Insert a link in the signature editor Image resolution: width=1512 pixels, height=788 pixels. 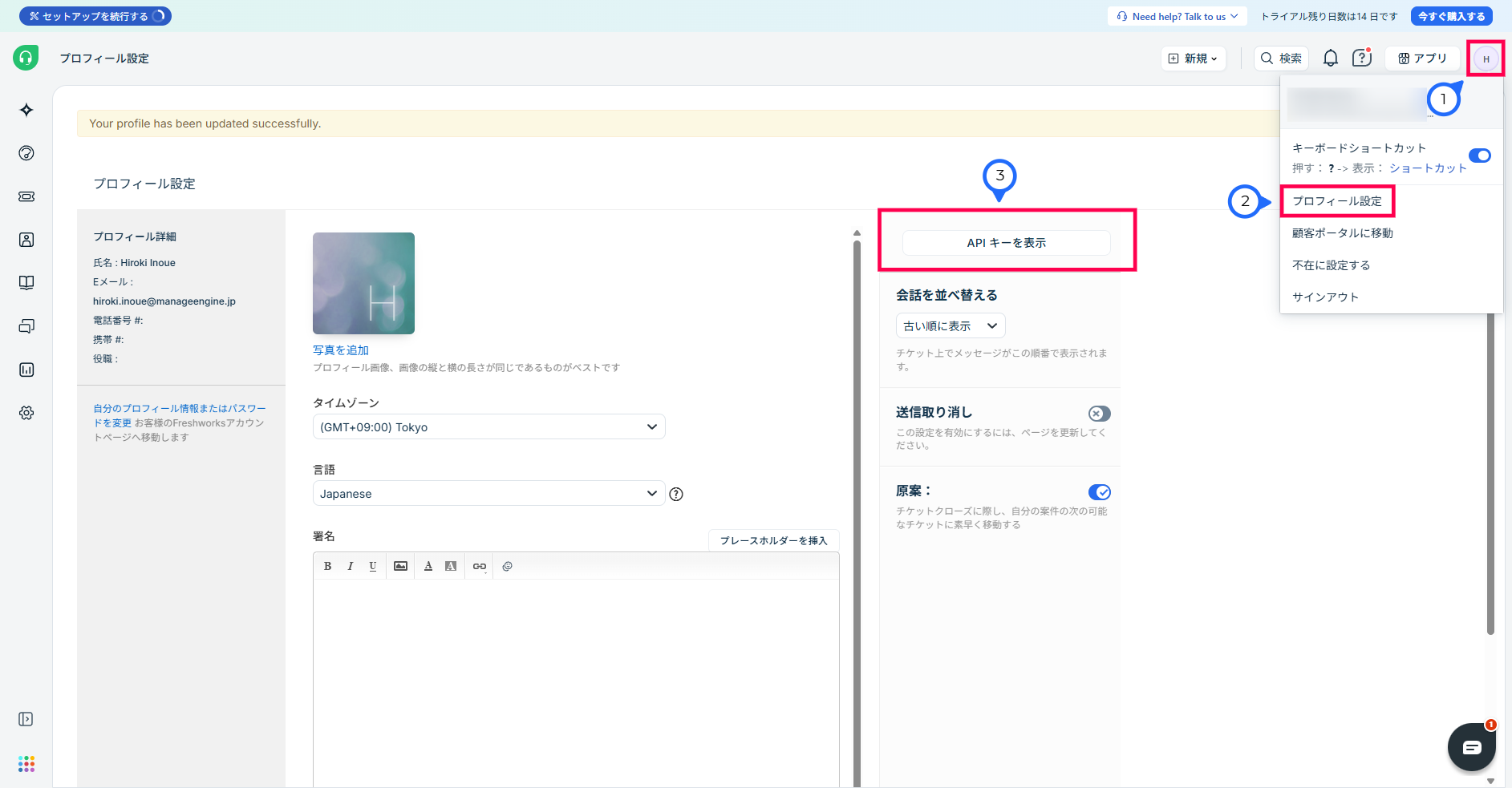click(479, 566)
